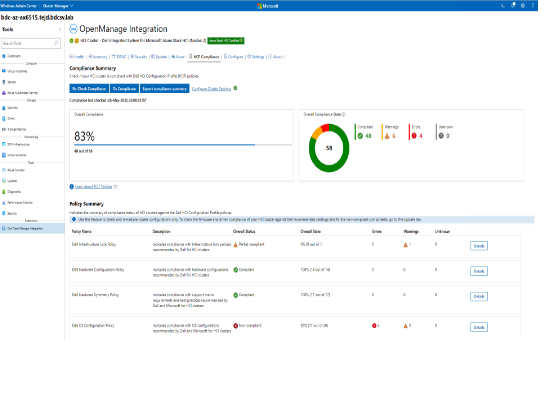The width and height of the screenshot is (544, 394).
Task: Open Security tool in sidebar
Action: tap(10, 213)
